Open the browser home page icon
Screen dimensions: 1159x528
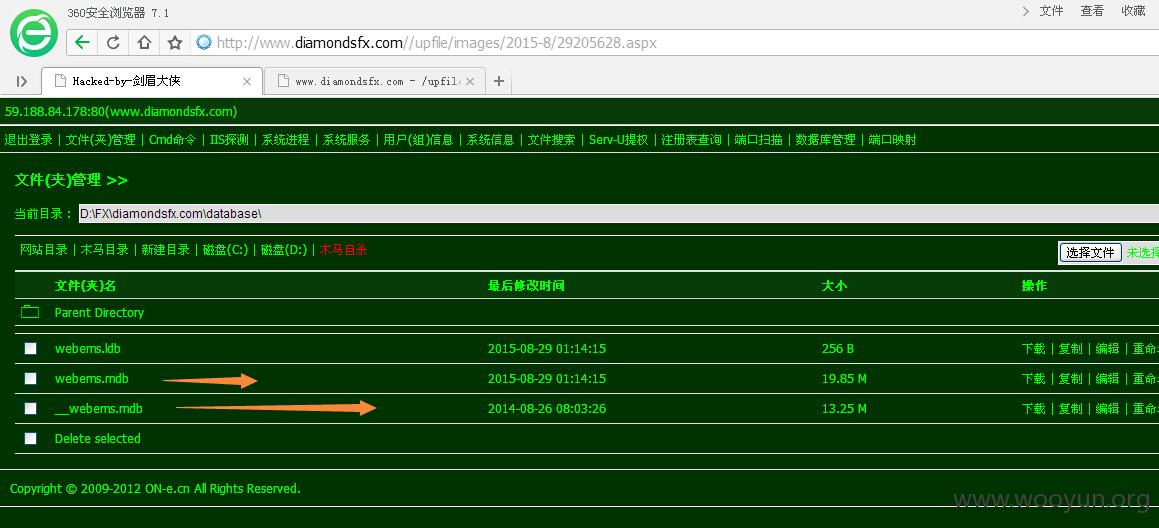click(144, 43)
